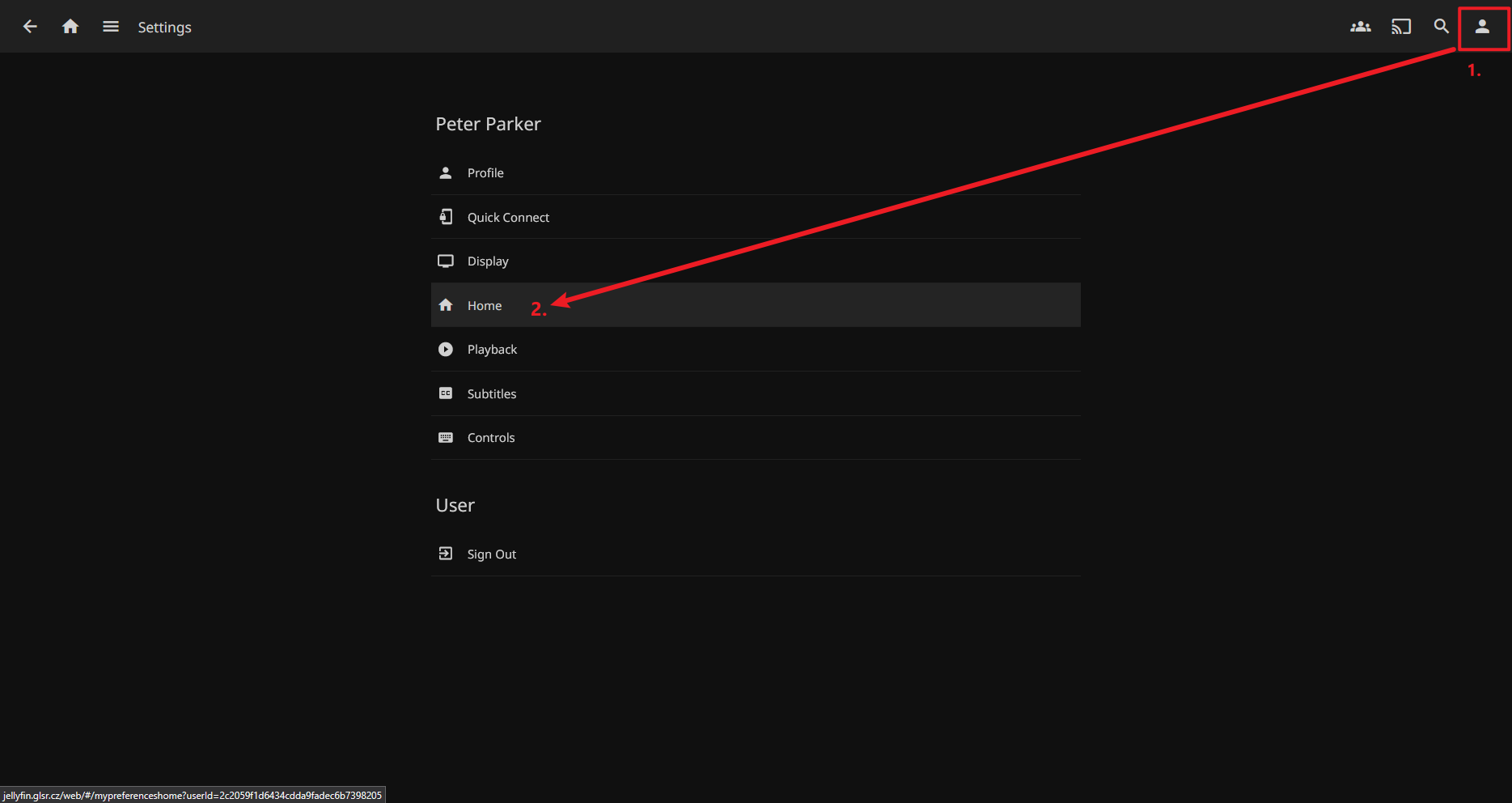1512x803 pixels.
Task: Open the highlighted Home settings entry
Action: [x=485, y=306]
